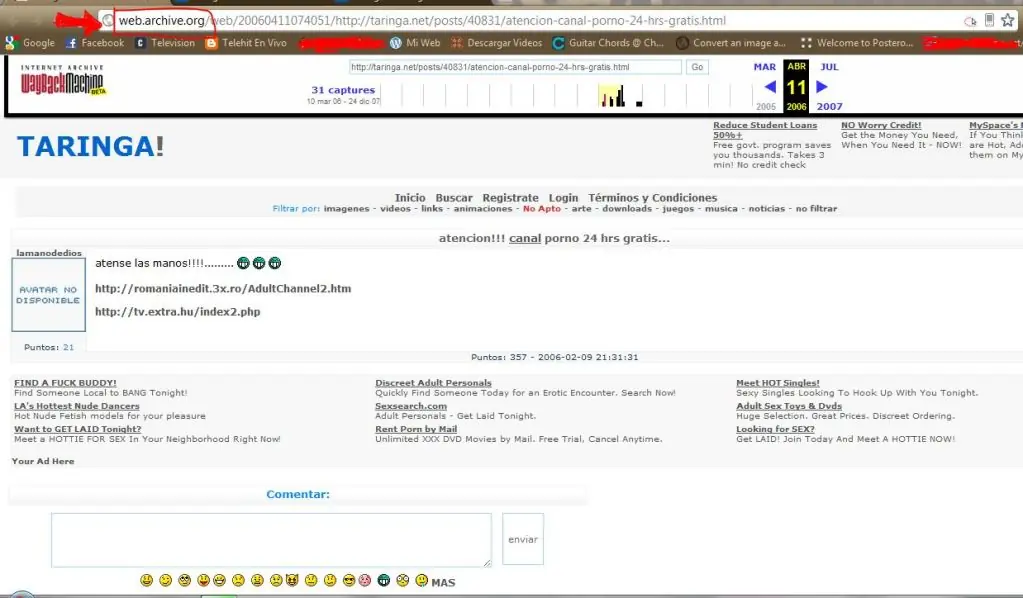The width and height of the screenshot is (1023, 598).
Task: Open the Google bookmark
Action: 30,43
